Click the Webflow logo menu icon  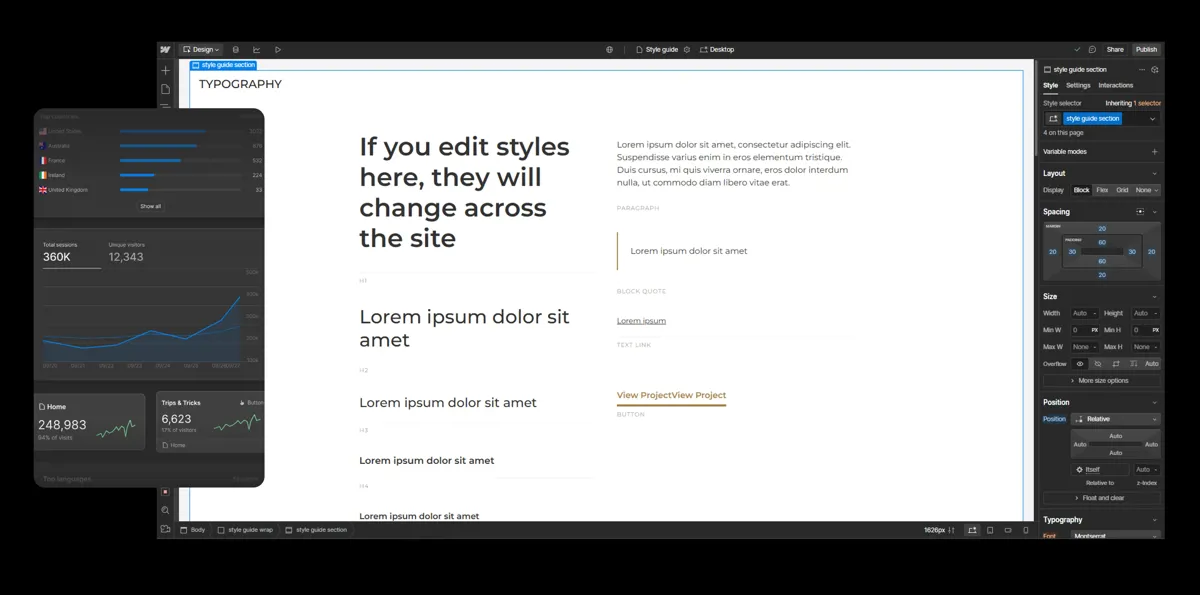(x=166, y=49)
